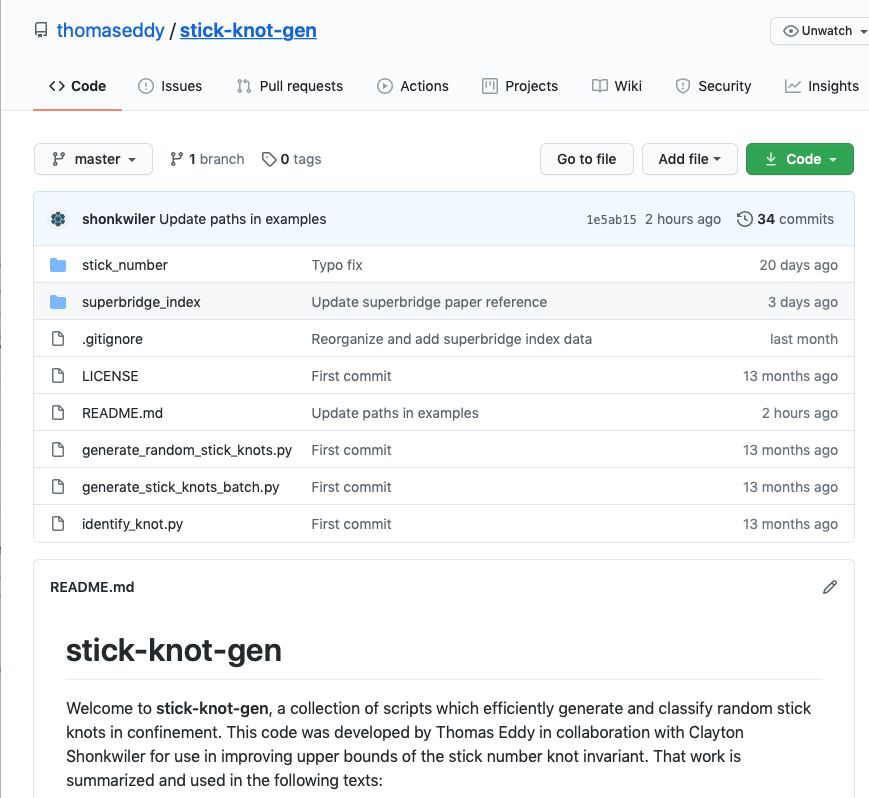Click the Go to file button
This screenshot has width=869, height=798.
(586, 159)
